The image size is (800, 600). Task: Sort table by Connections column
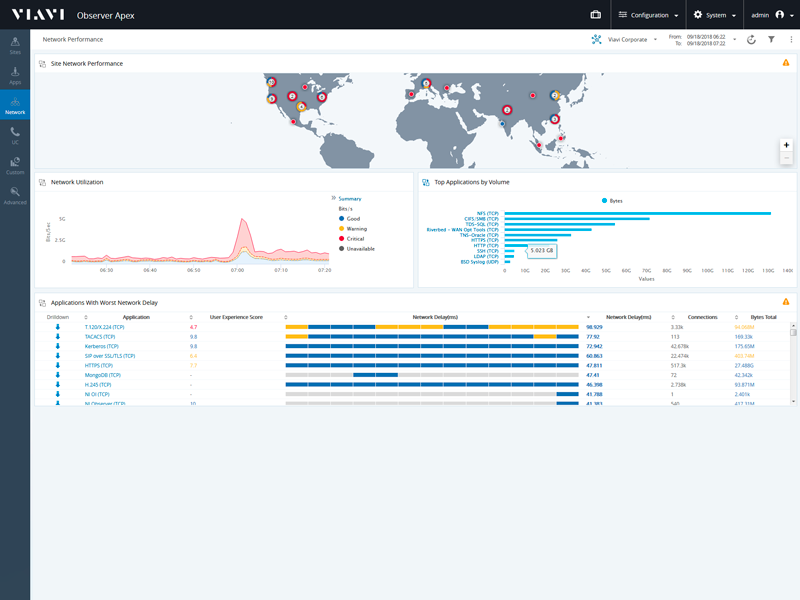pyautogui.click(x=703, y=317)
